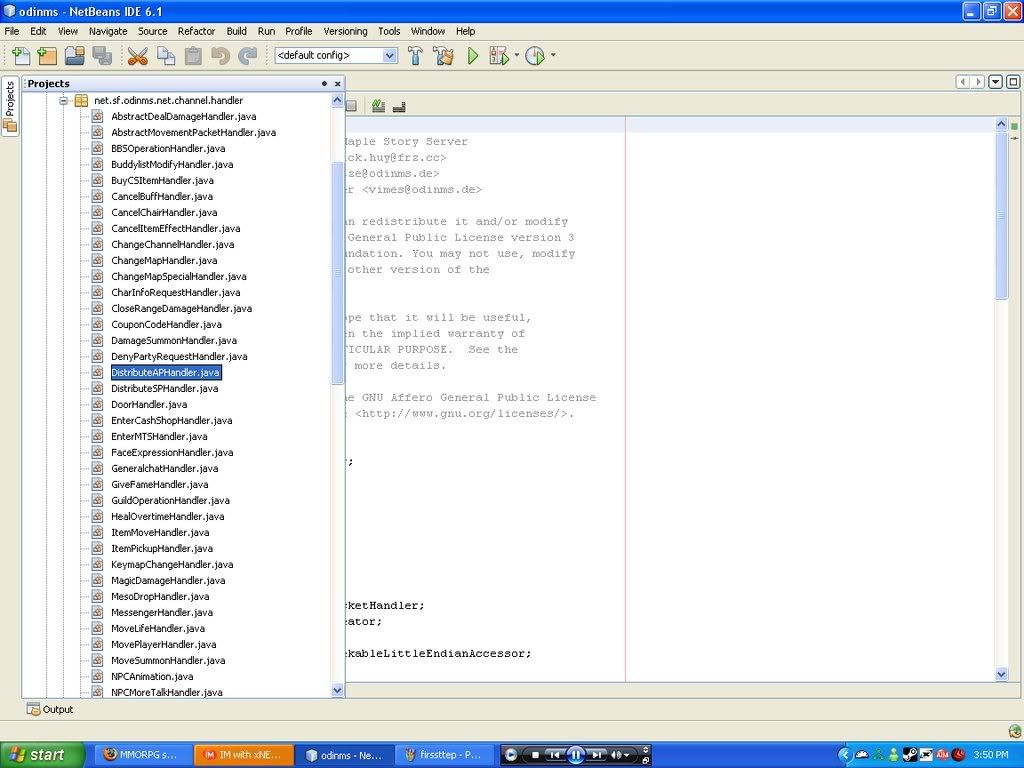This screenshot has height=768, width=1024.
Task: Run main project with green arrow
Action: coord(473,56)
